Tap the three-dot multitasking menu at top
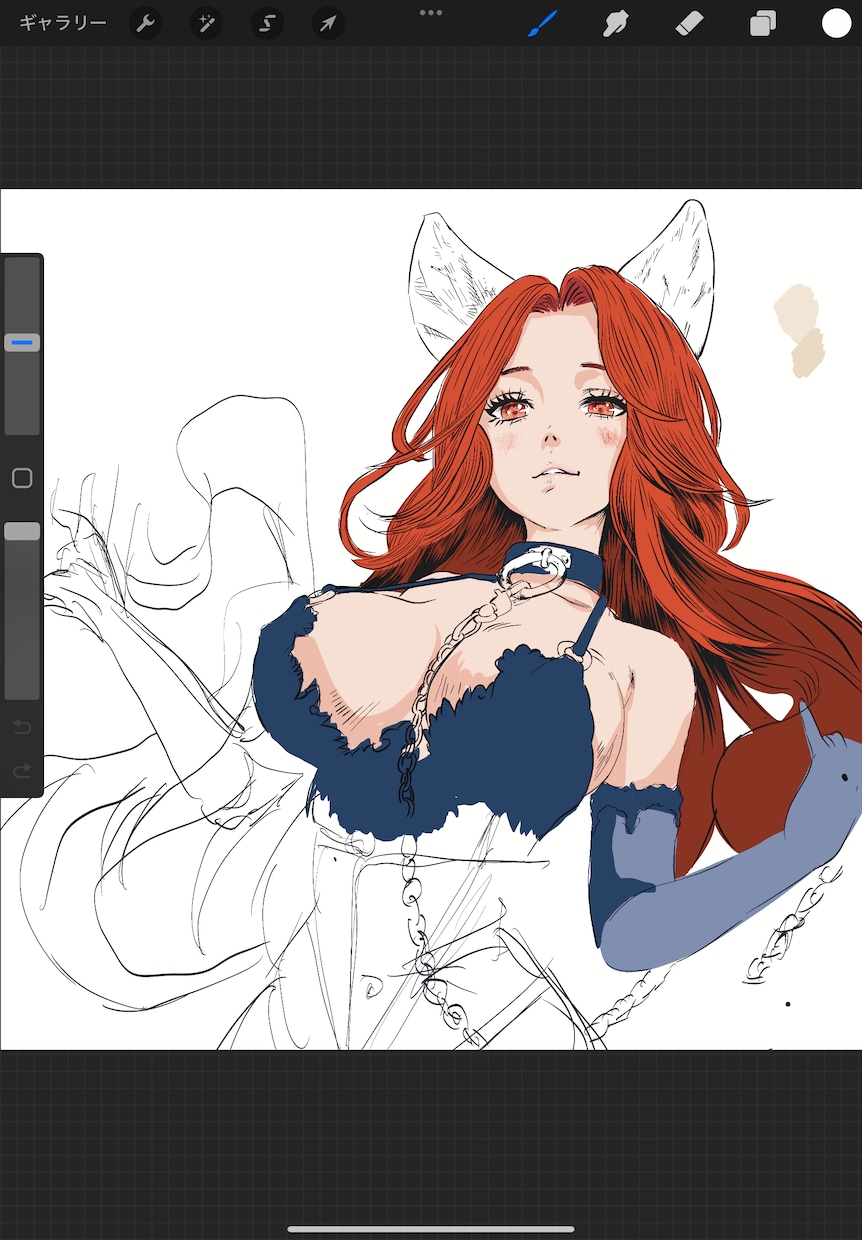This screenshot has width=862, height=1240. tap(431, 13)
